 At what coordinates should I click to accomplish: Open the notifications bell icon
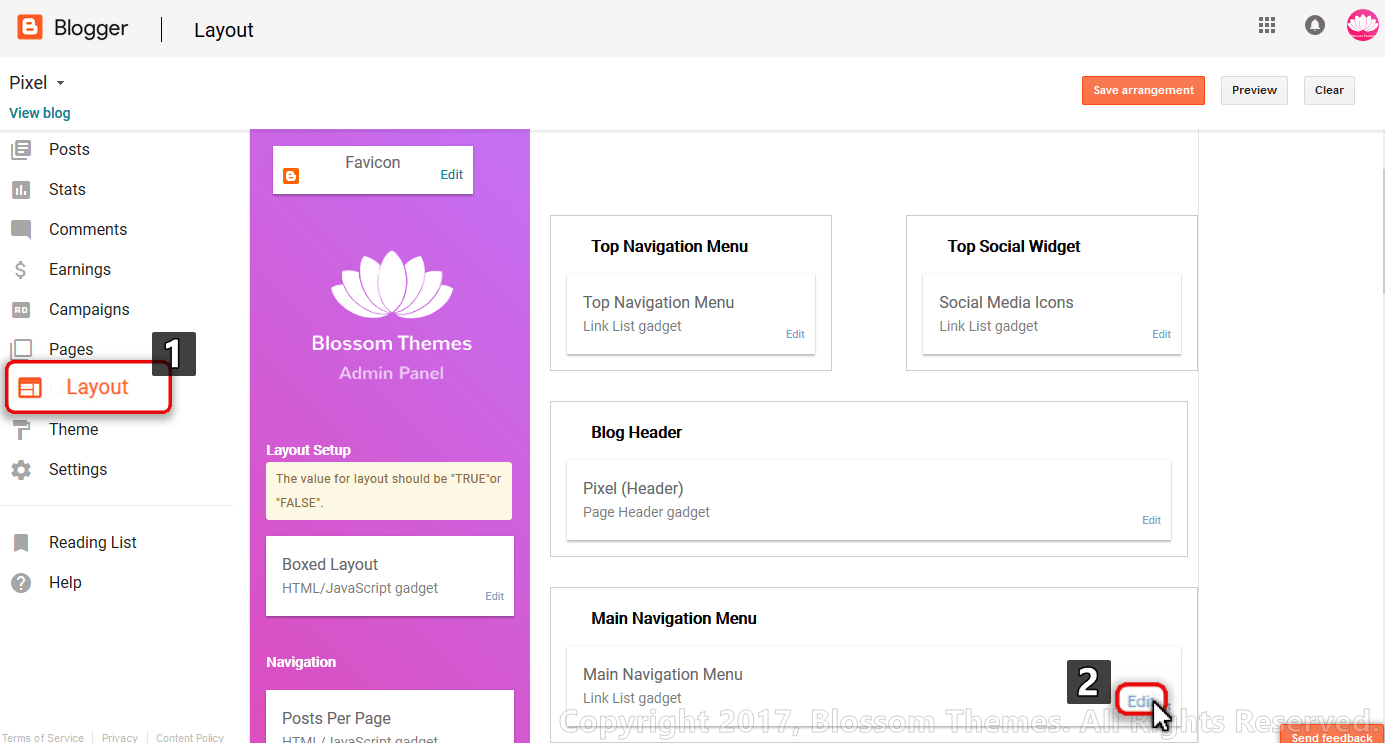coord(1315,26)
